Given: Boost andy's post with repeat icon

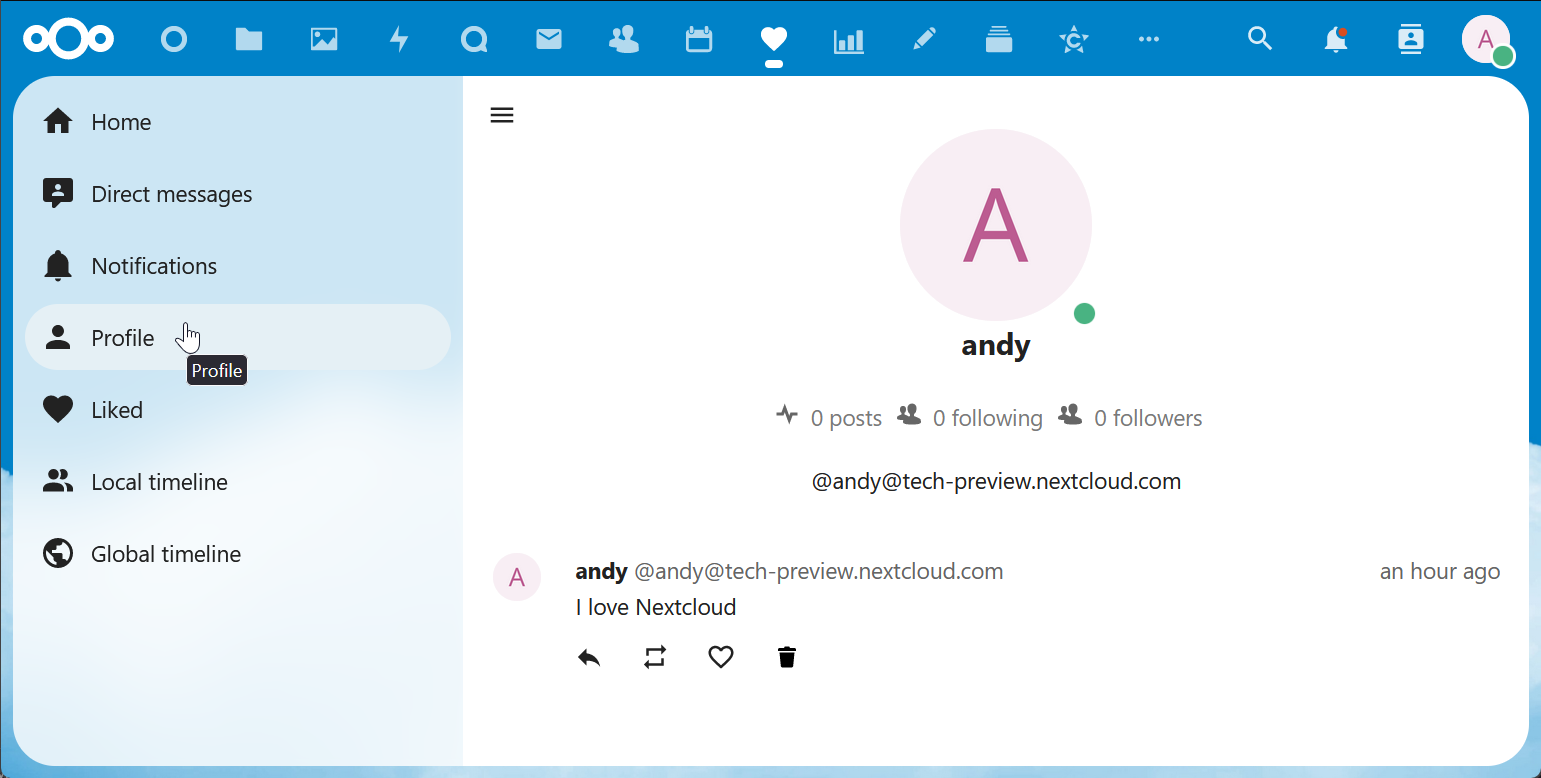Looking at the screenshot, I should click(x=655, y=657).
